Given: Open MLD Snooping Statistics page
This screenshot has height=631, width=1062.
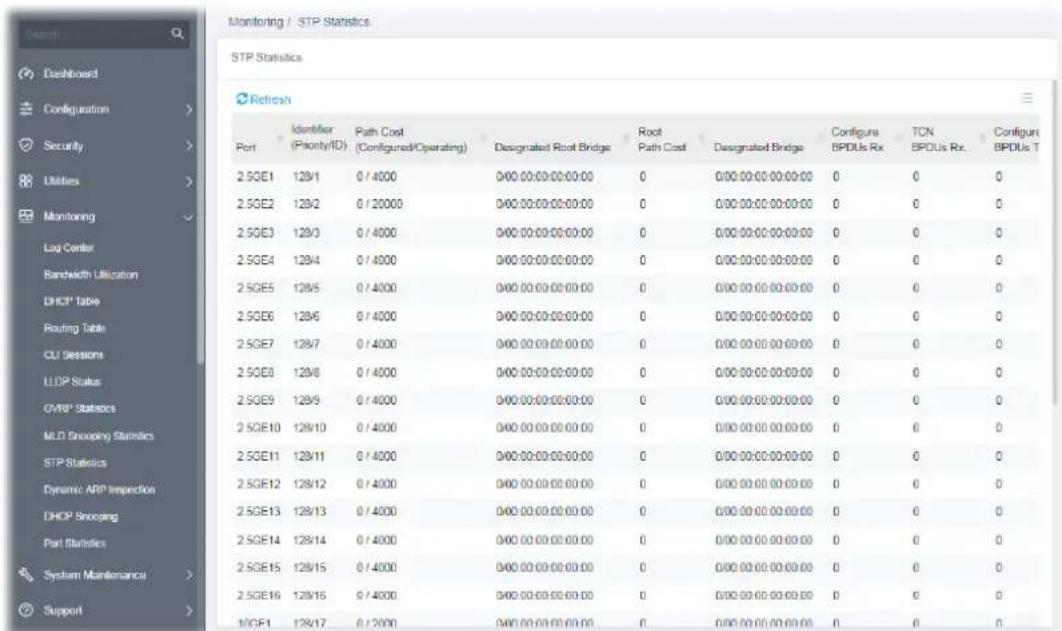Looking at the screenshot, I should coord(99,435).
